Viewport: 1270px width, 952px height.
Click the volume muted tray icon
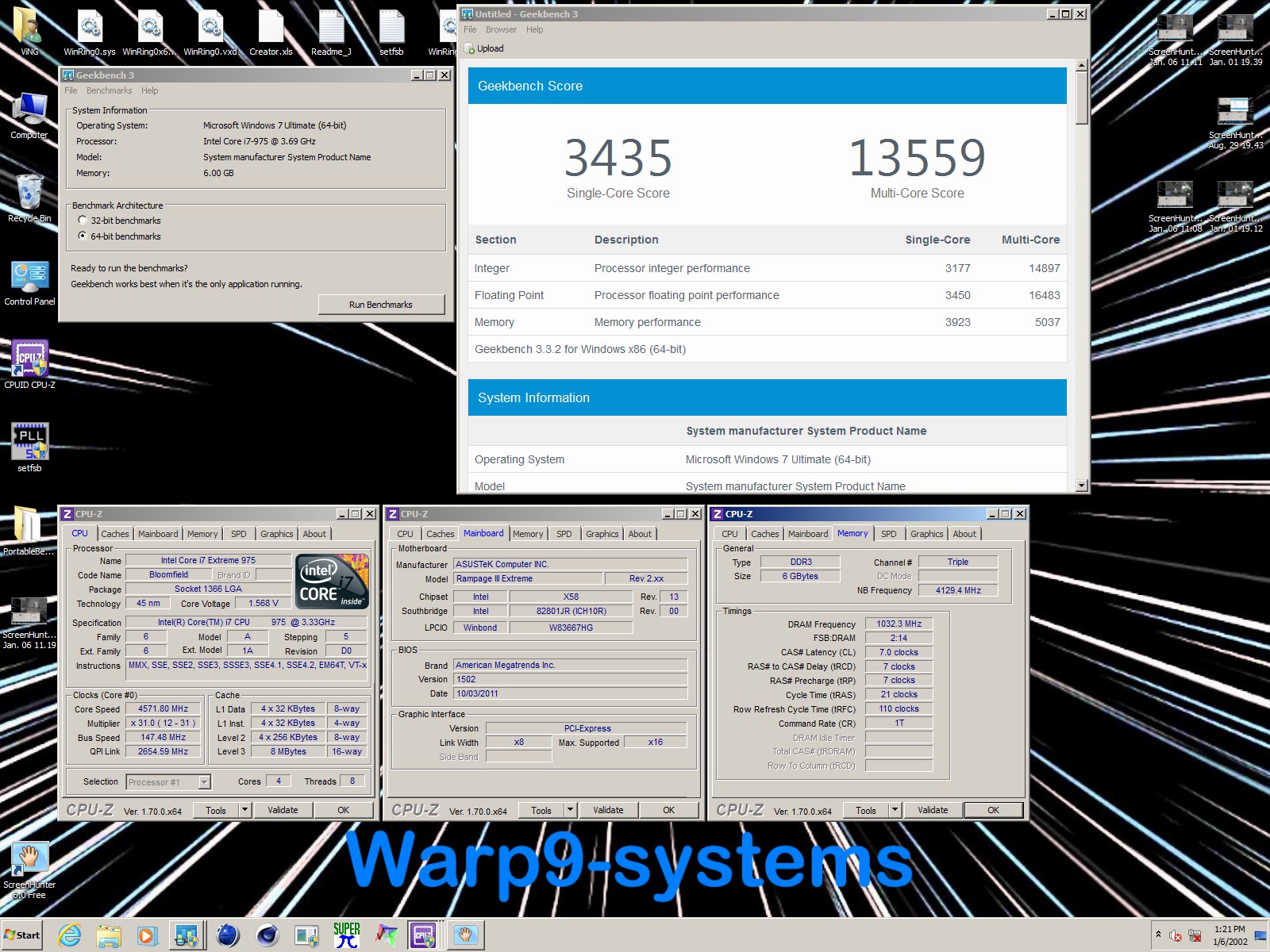point(1176,935)
